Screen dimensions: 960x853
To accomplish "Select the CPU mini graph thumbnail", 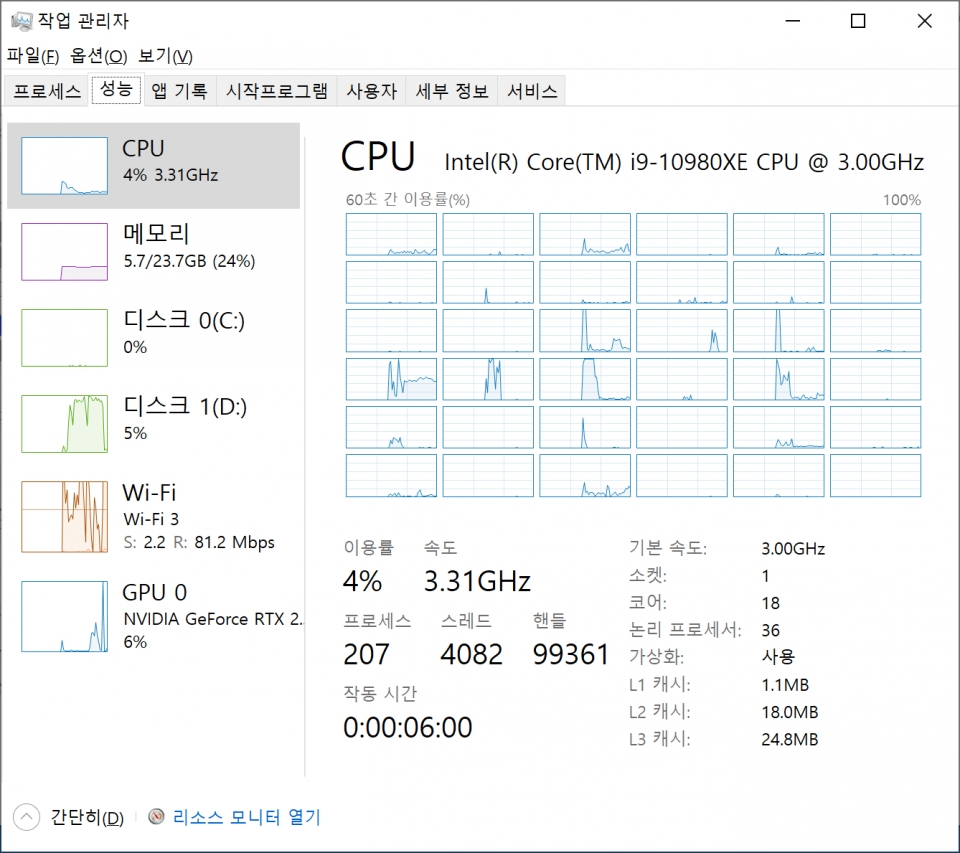I will click(x=64, y=166).
